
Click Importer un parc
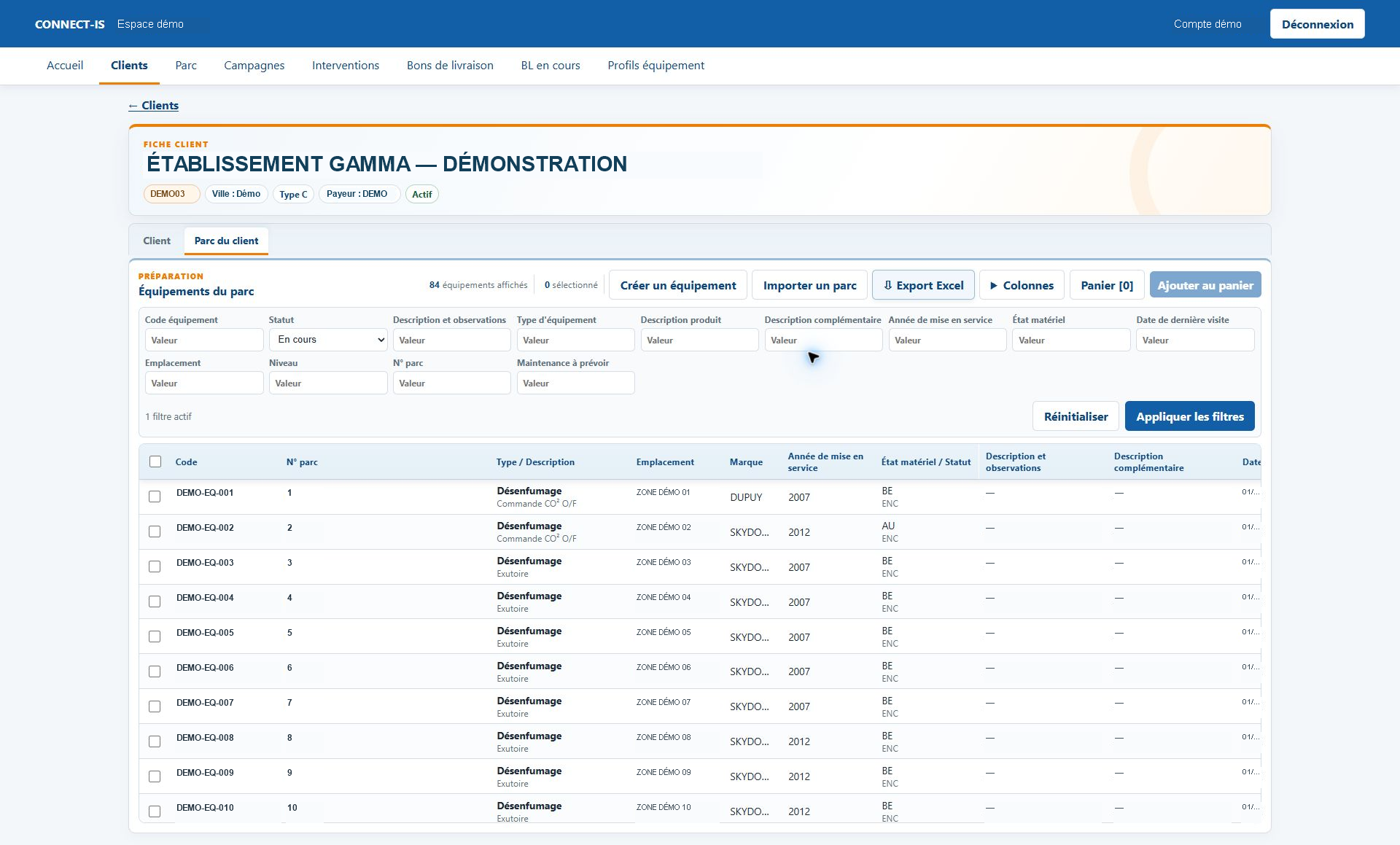[809, 285]
